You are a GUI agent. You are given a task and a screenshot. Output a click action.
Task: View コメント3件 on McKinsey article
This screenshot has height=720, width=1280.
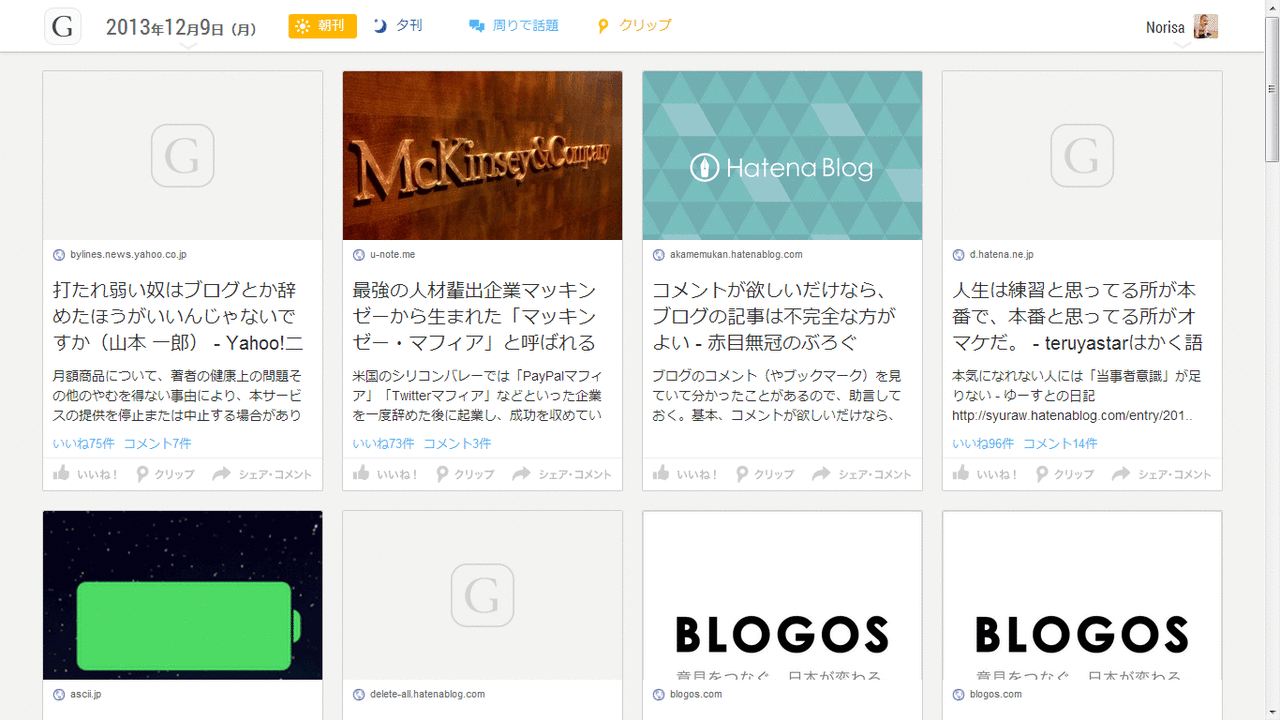457,443
